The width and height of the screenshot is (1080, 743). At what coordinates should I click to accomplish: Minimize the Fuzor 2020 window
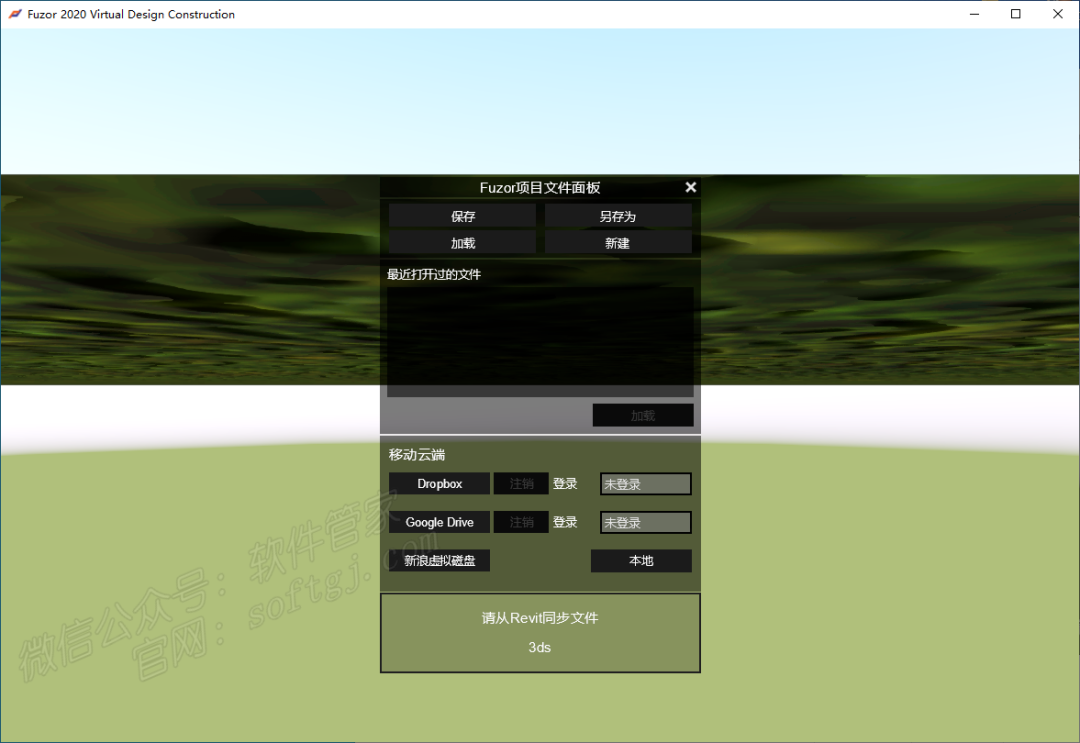coord(973,14)
